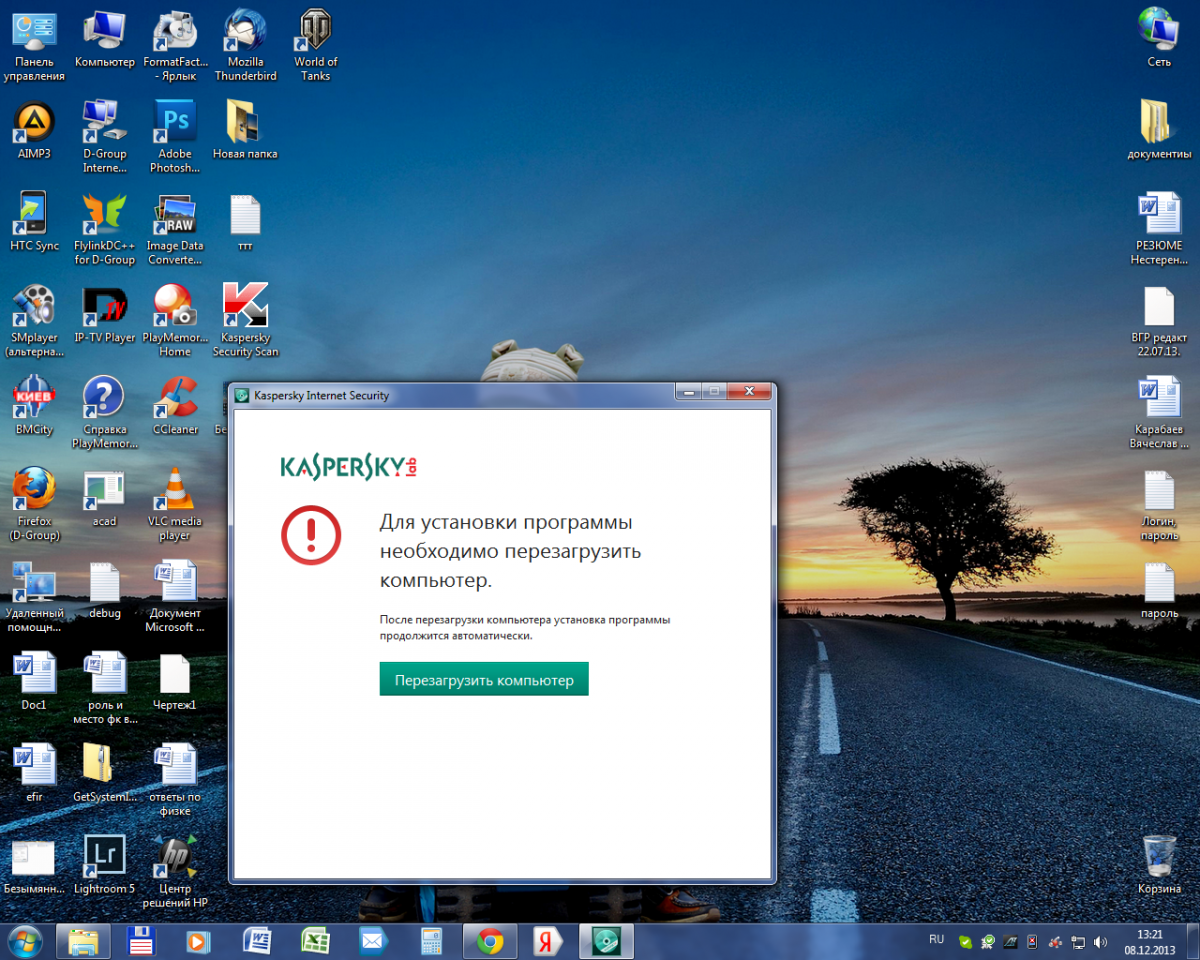This screenshot has width=1200, height=960.
Task: Select the Adobe Photoshop desktop shortcut
Action: click(175, 137)
